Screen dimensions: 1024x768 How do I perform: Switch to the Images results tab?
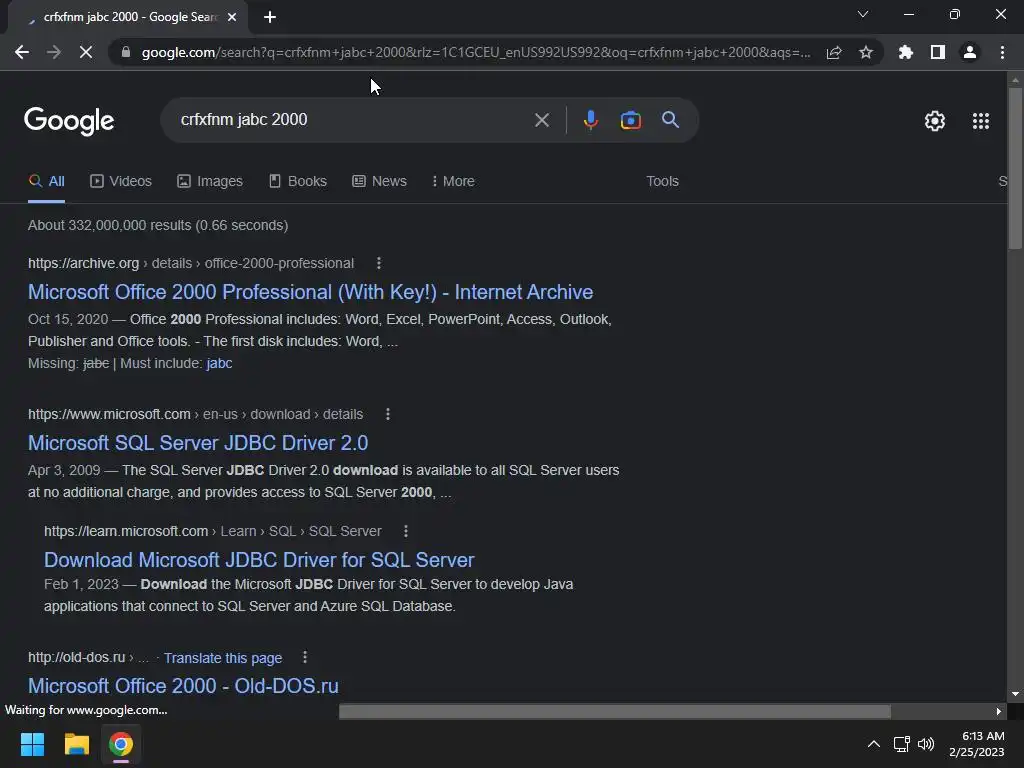click(210, 181)
